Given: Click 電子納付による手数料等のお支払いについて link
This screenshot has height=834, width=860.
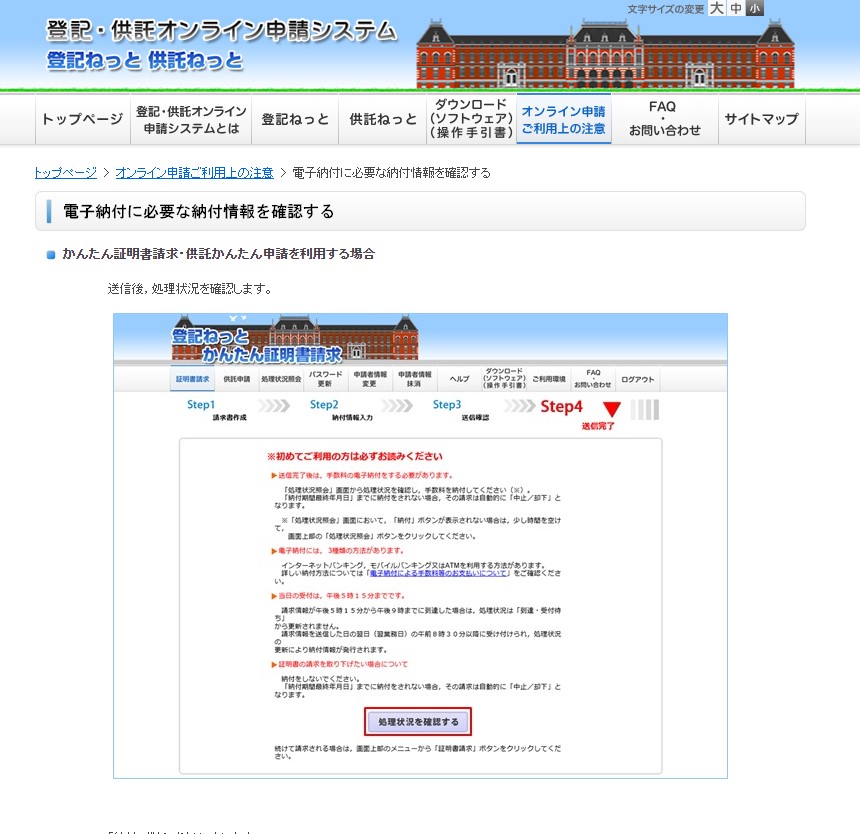Looking at the screenshot, I should coord(438,573).
